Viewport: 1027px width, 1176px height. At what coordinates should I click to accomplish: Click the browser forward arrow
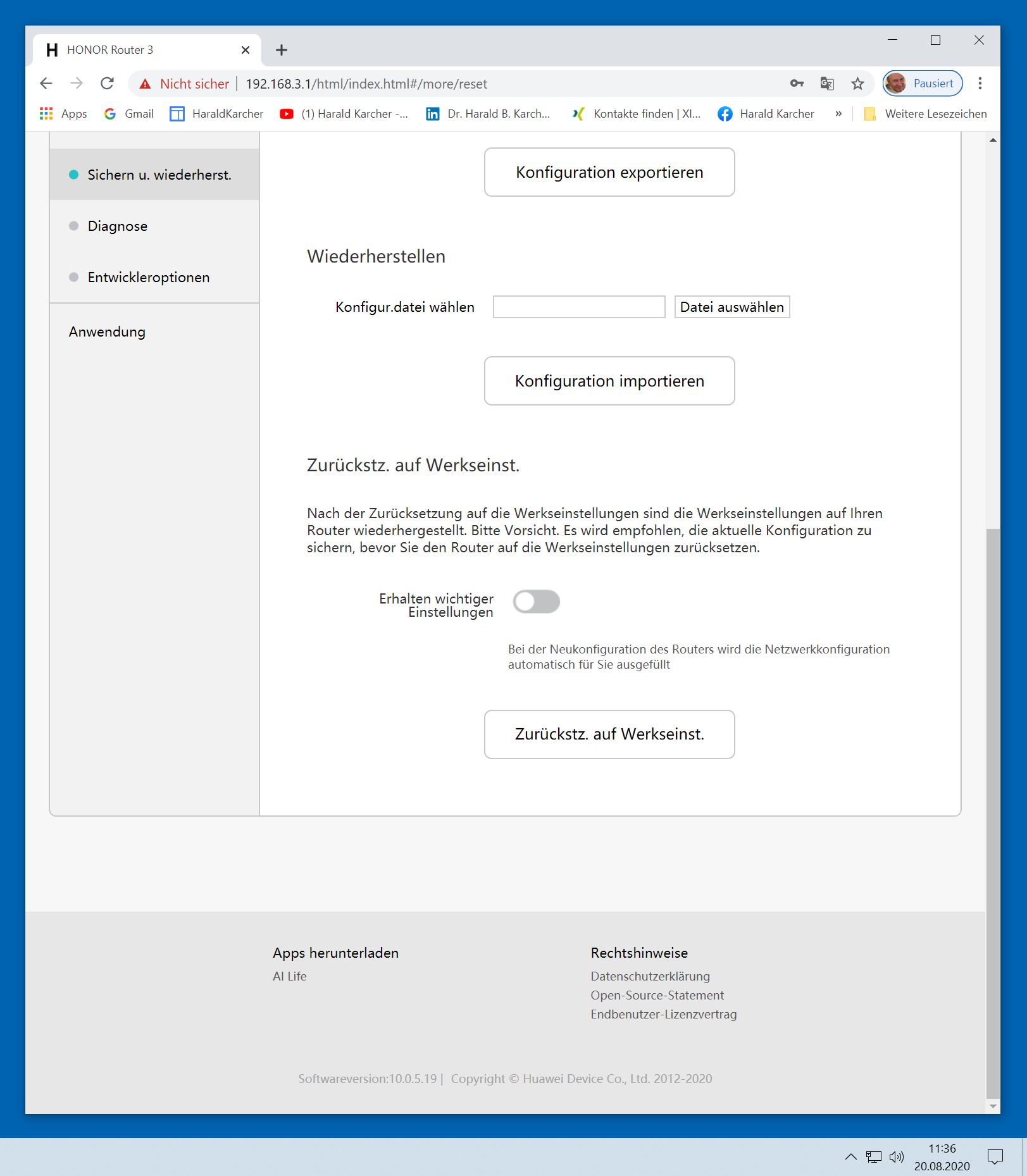tap(77, 84)
